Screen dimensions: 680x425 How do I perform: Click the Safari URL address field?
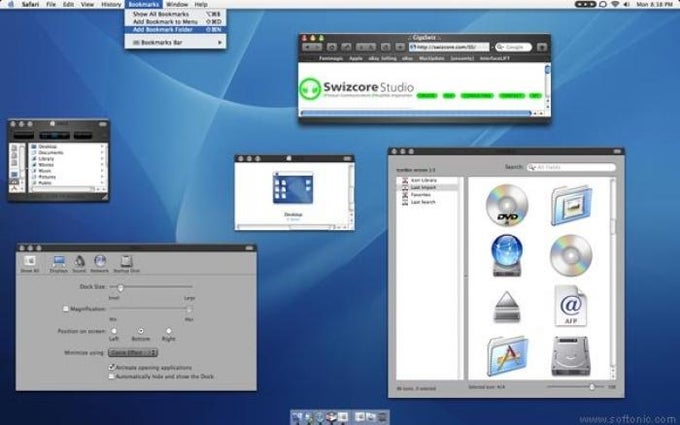point(449,47)
